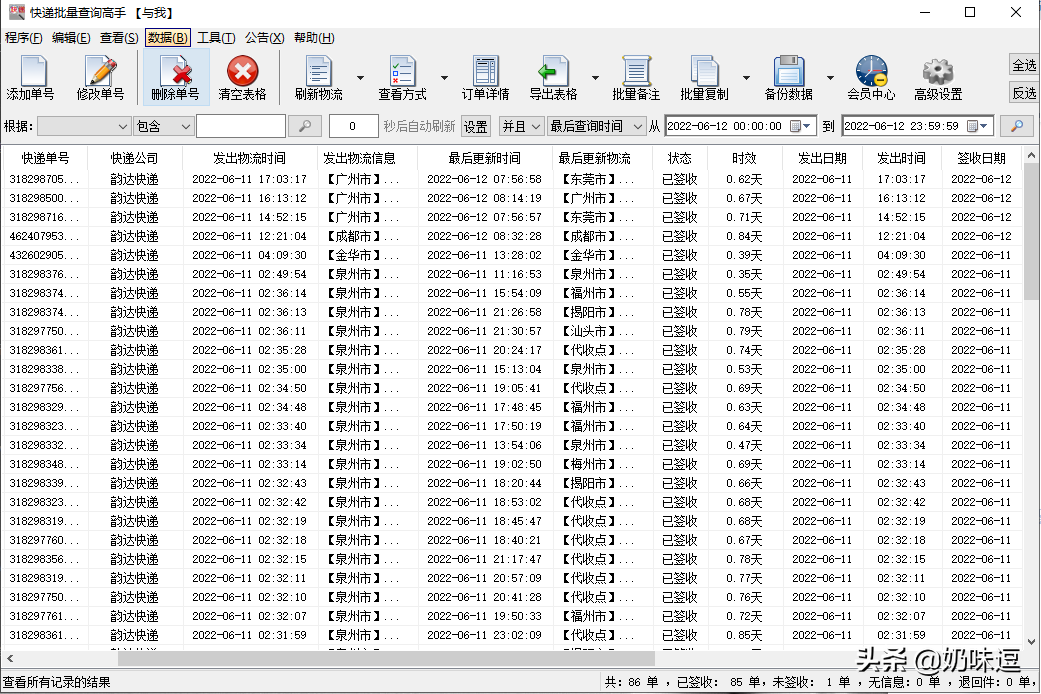Open the 最后查询时间 dropdown
The width and height of the screenshot is (1041, 694).
596,126
